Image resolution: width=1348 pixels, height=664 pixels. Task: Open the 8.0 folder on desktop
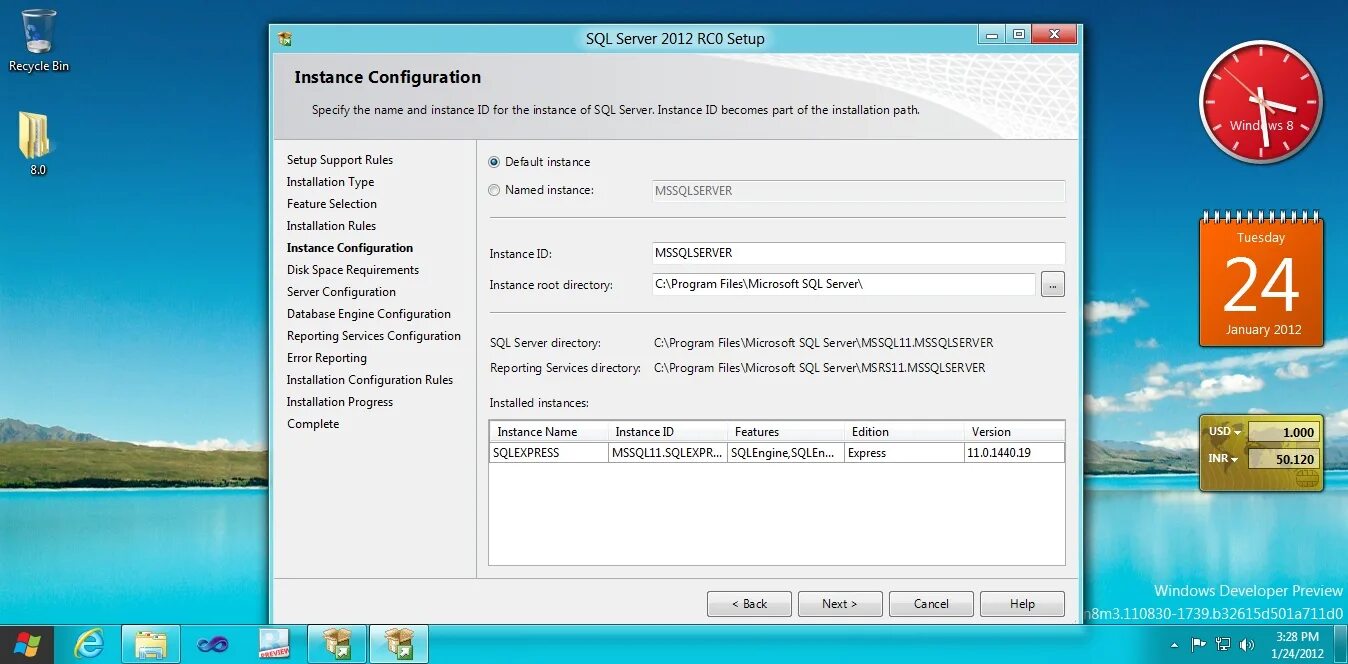point(37,144)
